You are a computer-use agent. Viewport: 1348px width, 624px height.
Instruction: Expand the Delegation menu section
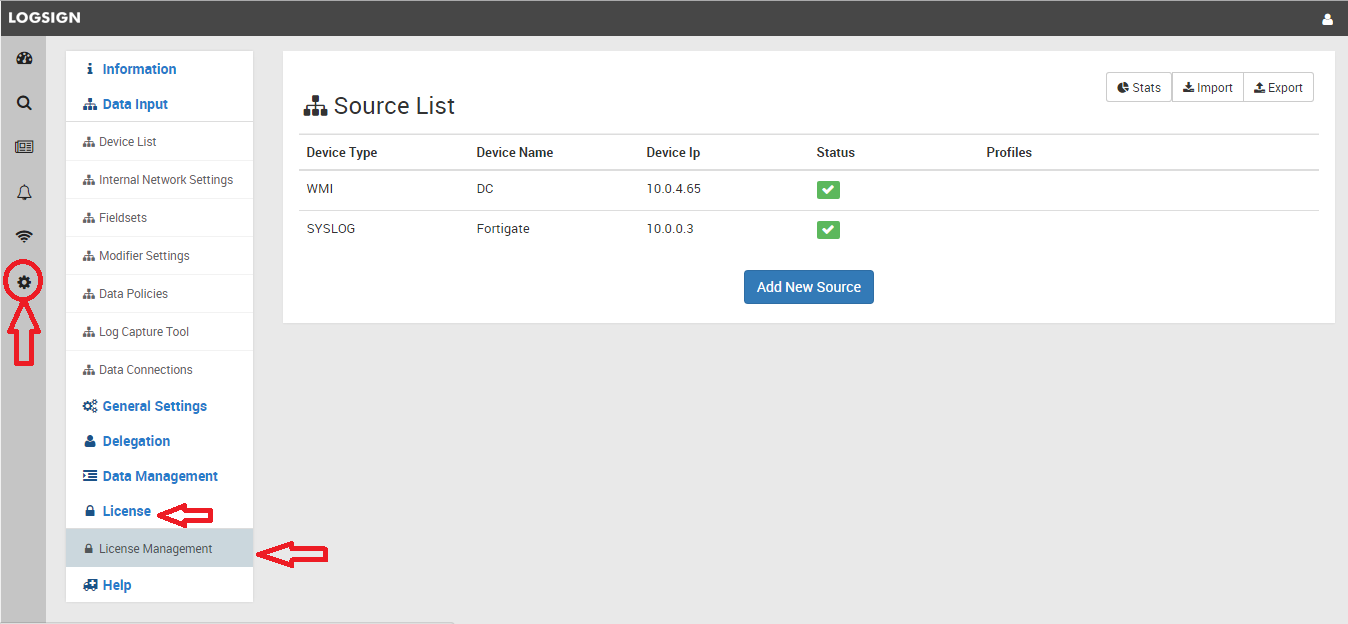point(136,441)
